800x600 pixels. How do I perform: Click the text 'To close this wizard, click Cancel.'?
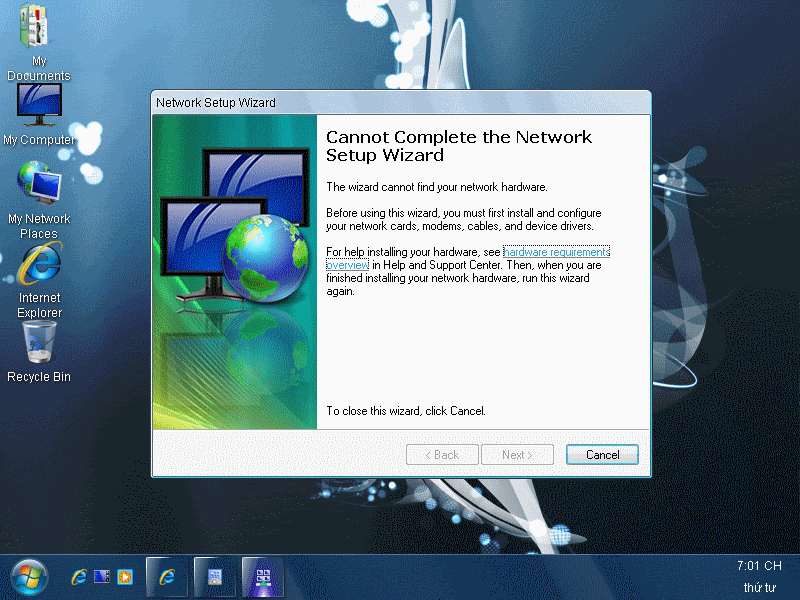coord(406,411)
